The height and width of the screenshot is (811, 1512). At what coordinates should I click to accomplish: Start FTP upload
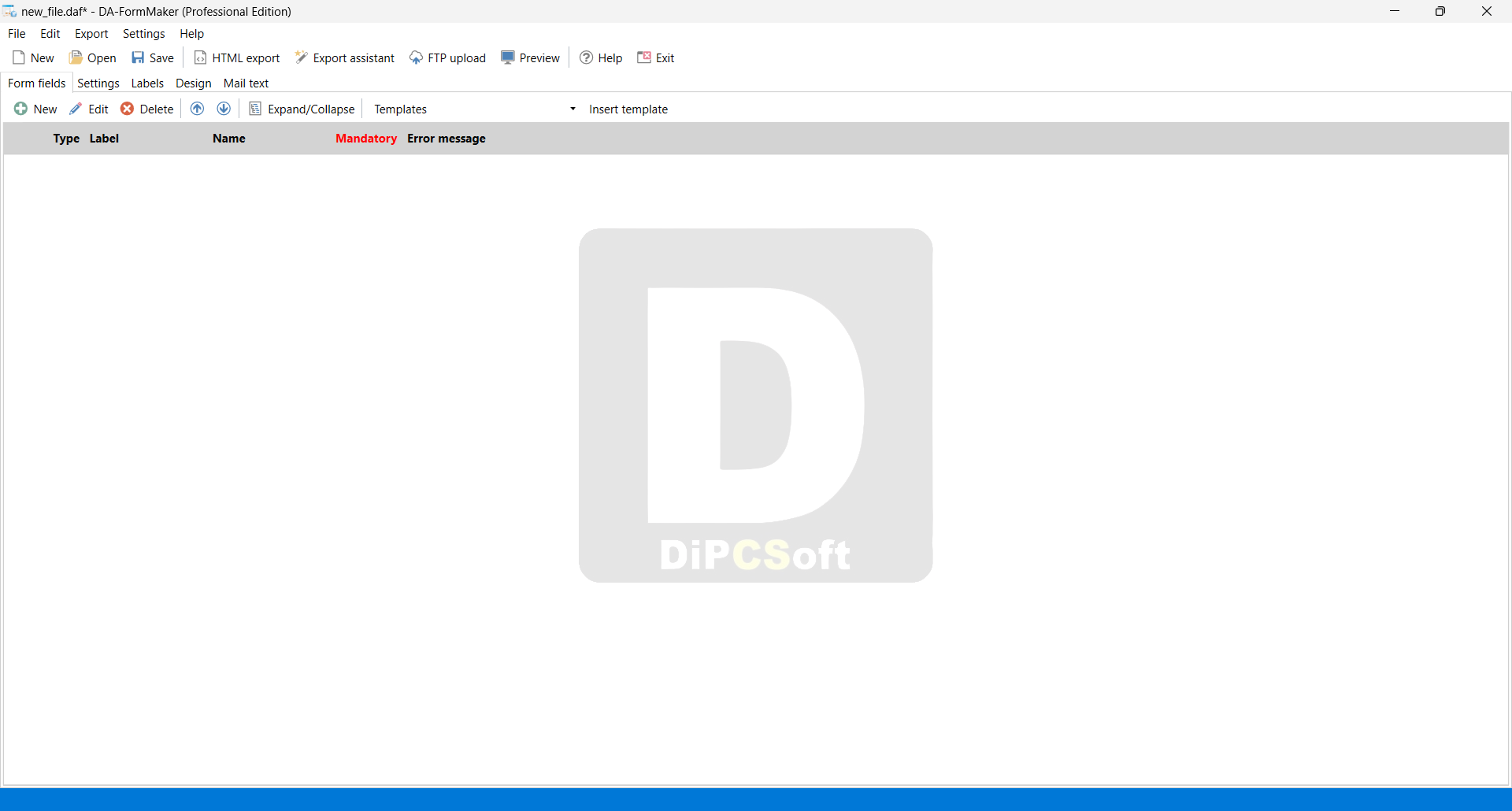pyautogui.click(x=447, y=57)
